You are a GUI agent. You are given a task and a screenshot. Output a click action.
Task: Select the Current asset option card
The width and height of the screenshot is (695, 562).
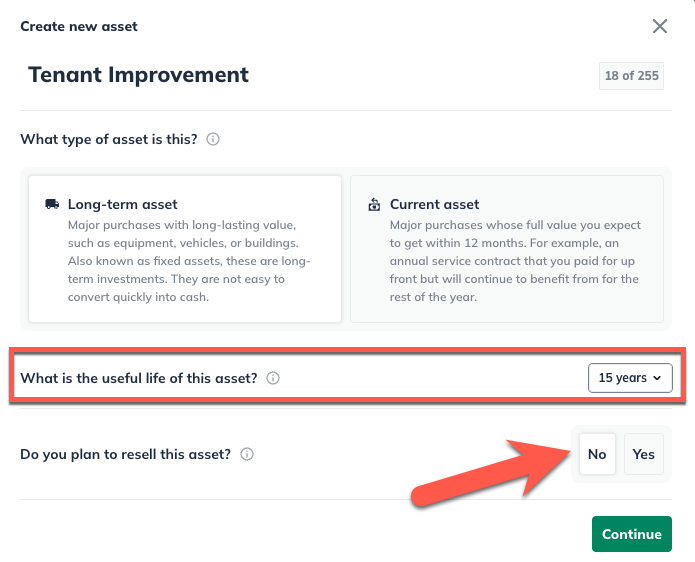pos(506,249)
